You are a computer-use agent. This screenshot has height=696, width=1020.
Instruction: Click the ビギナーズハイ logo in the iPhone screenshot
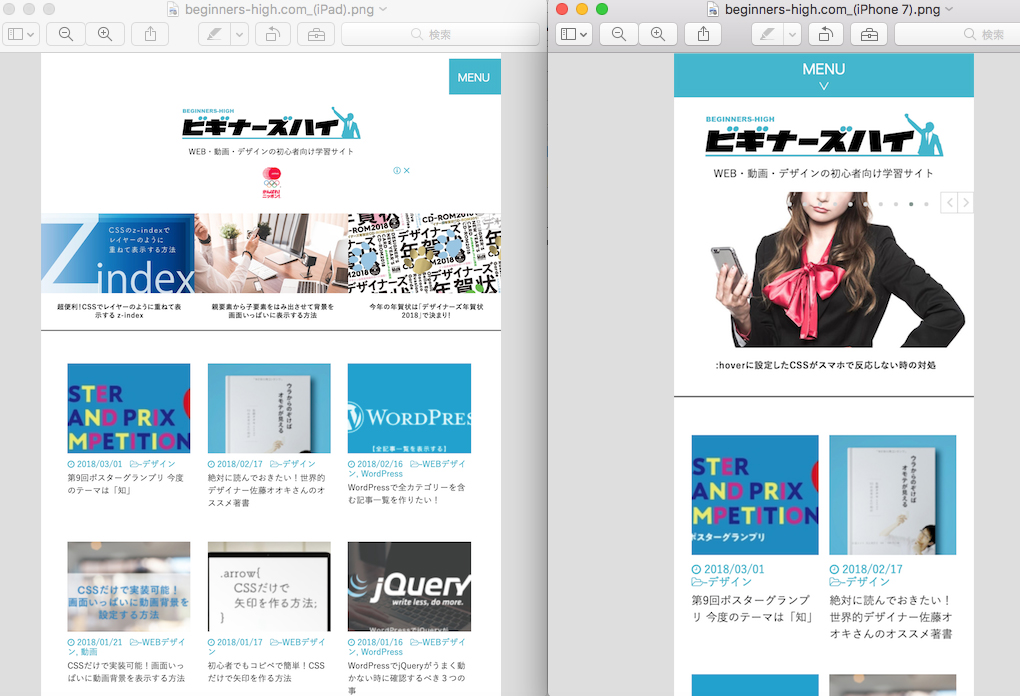pyautogui.click(x=824, y=135)
